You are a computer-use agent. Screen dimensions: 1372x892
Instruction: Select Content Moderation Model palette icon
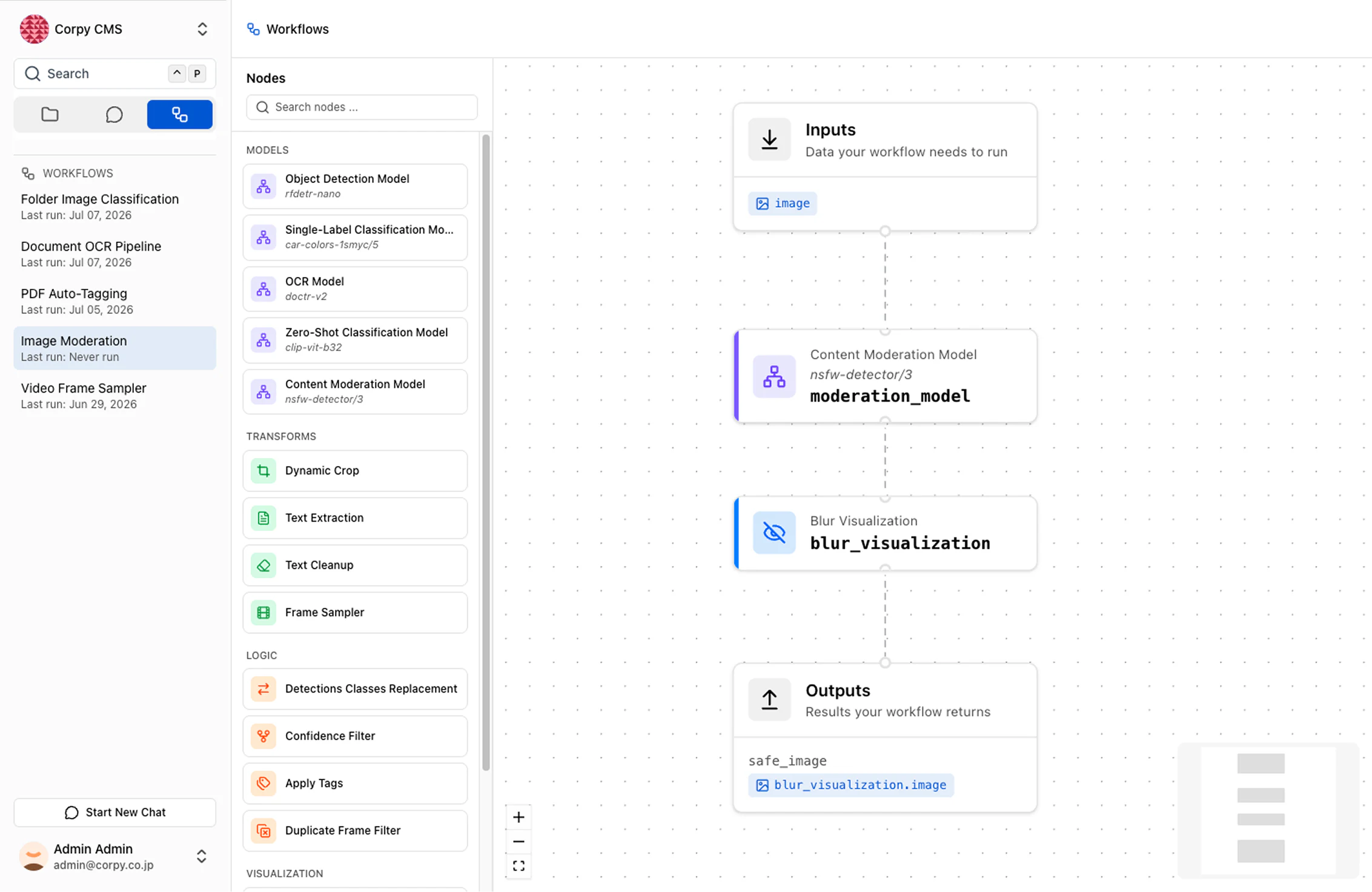263,391
